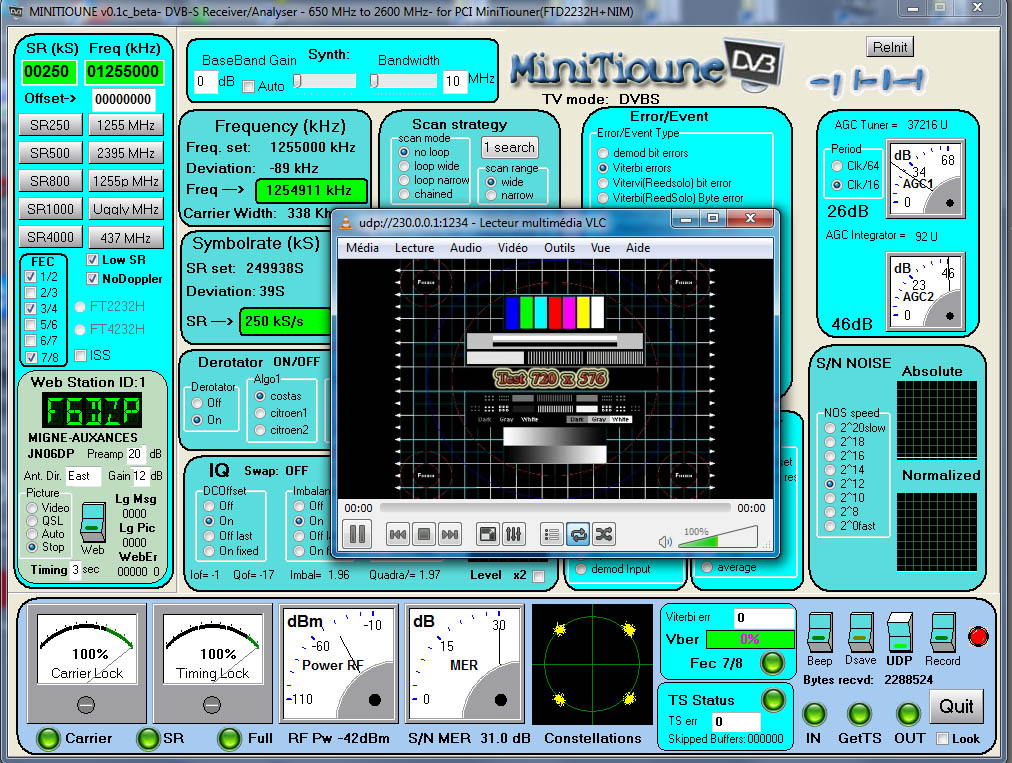Mute VLC via speaker icon
Viewport: 1012px width, 763px height.
pos(665,541)
